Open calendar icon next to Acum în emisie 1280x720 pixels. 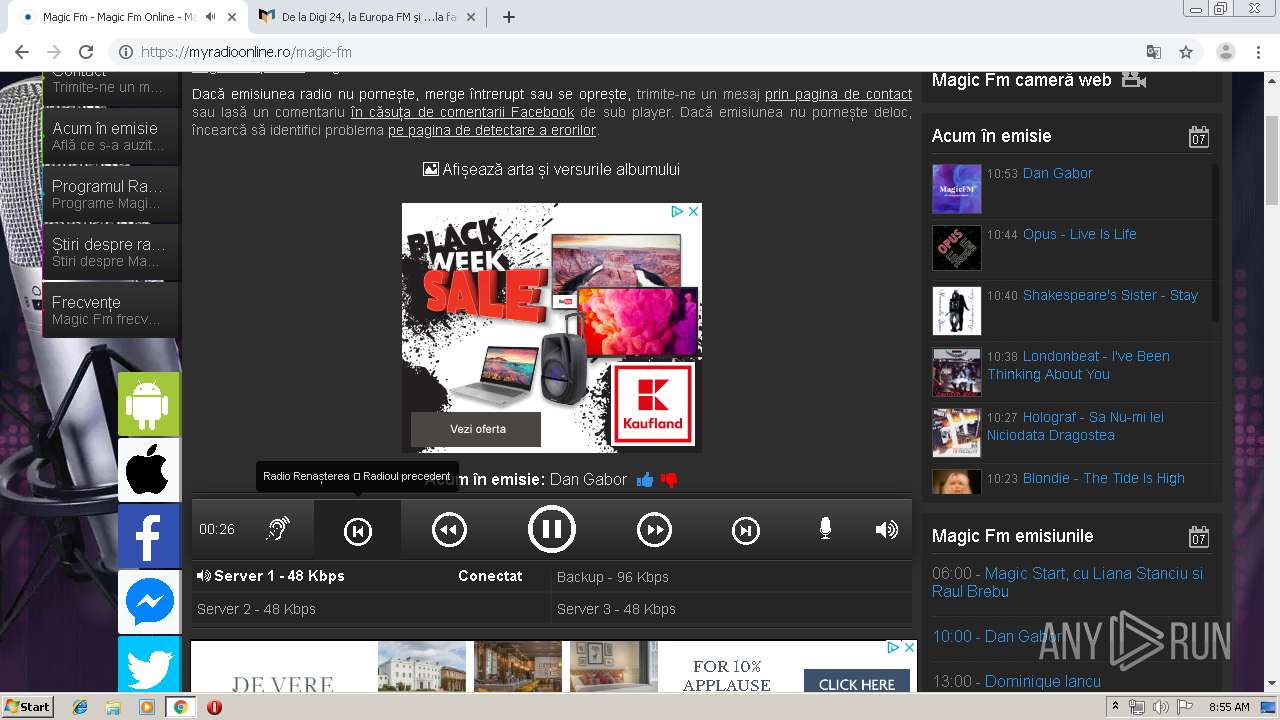click(x=1199, y=136)
